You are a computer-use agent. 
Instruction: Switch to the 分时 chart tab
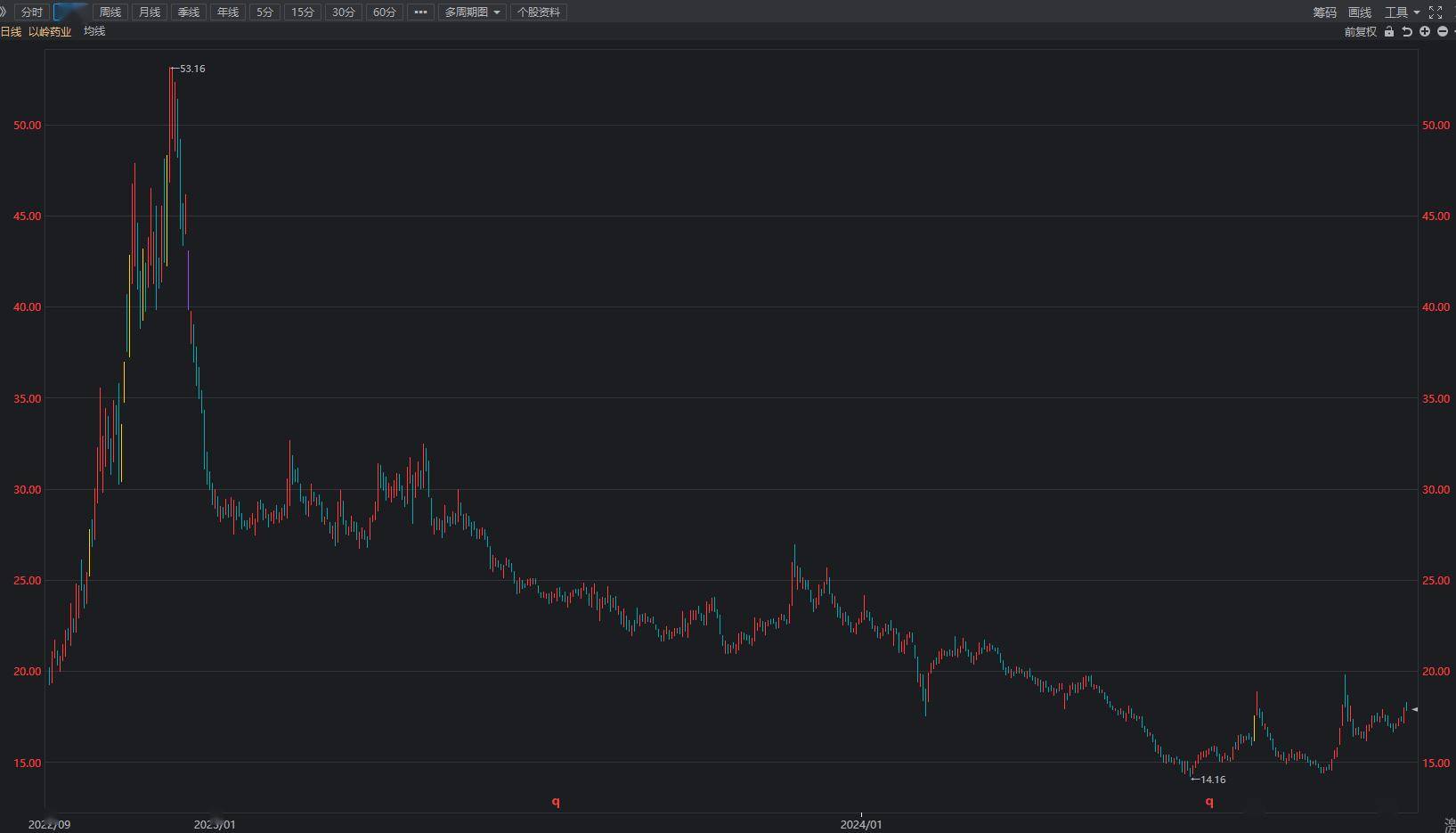[31, 12]
